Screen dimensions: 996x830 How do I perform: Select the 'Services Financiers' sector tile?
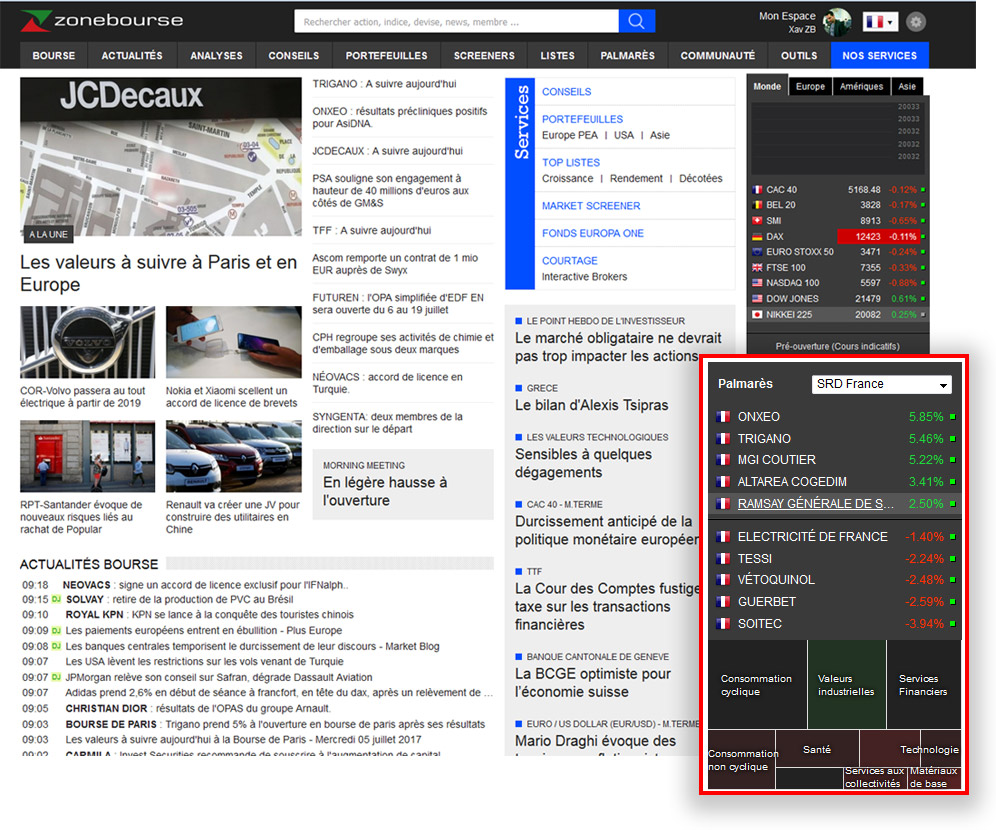pos(923,685)
